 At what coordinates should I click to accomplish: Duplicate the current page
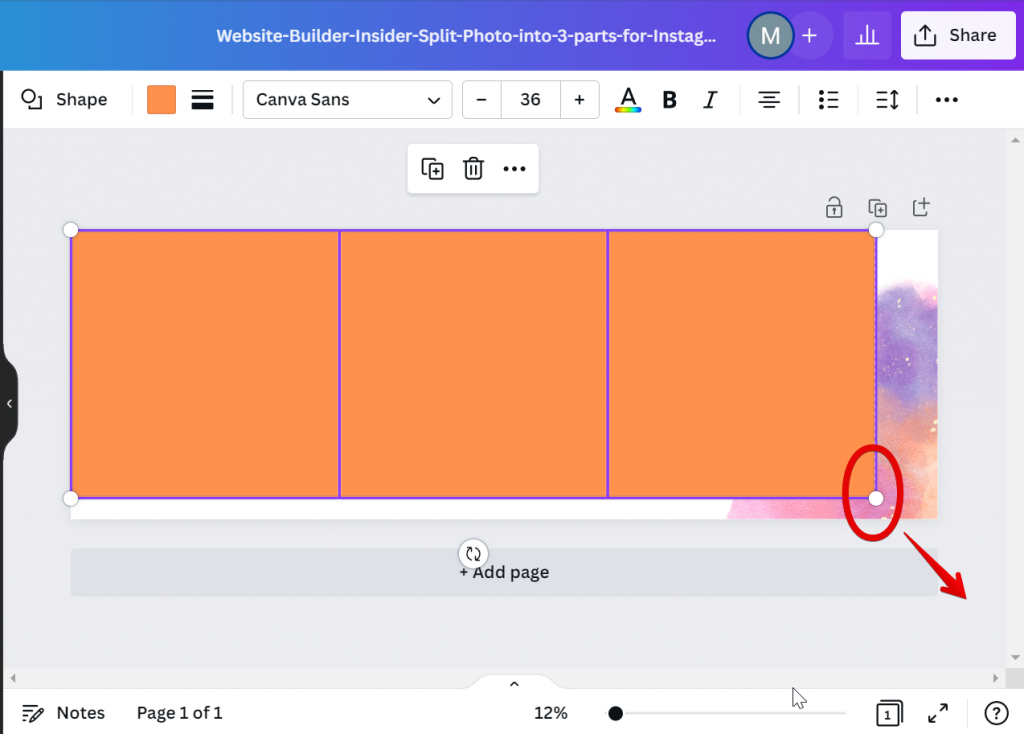pyautogui.click(x=877, y=207)
